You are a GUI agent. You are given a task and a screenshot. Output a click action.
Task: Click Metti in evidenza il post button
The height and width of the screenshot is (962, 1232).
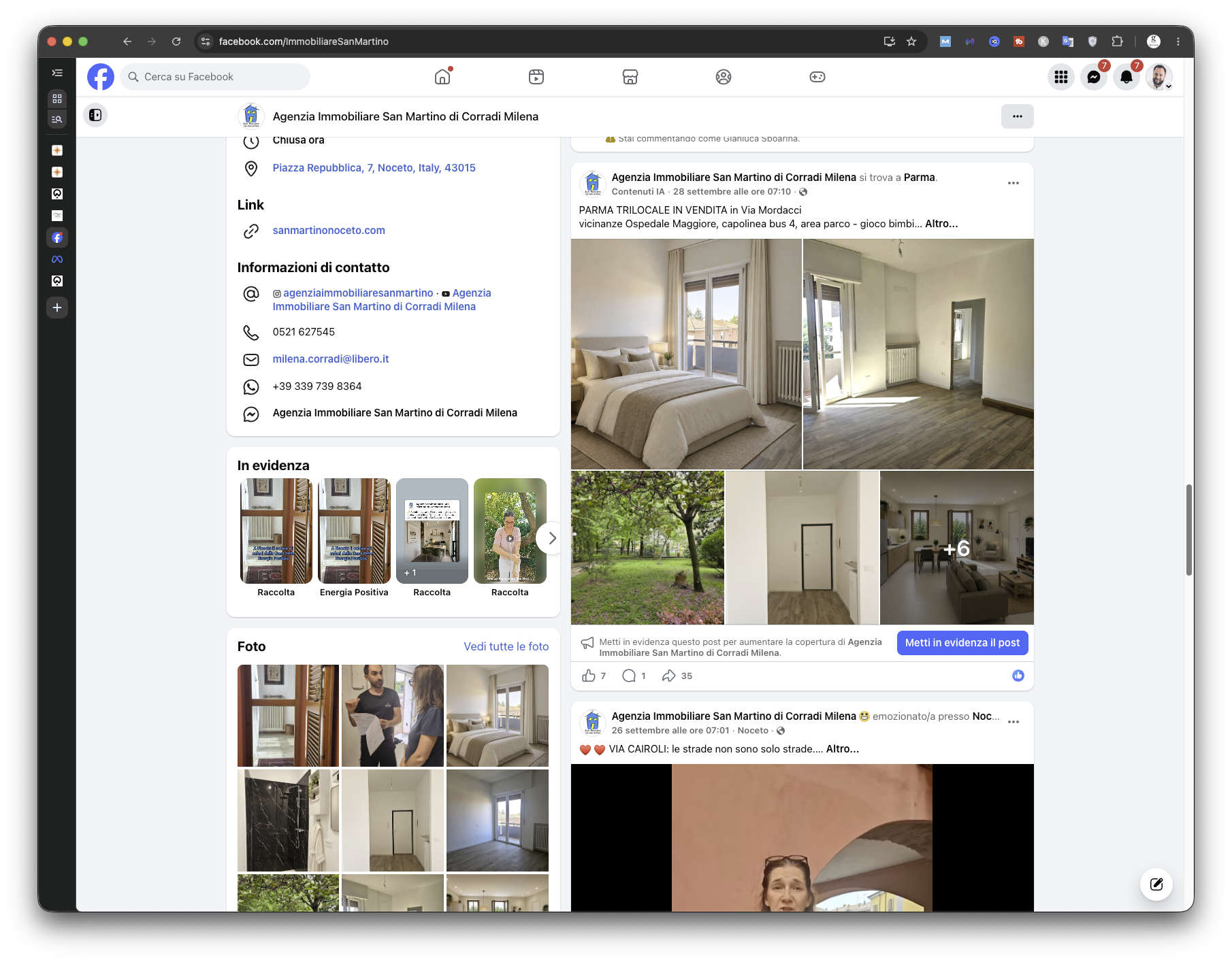click(x=962, y=643)
